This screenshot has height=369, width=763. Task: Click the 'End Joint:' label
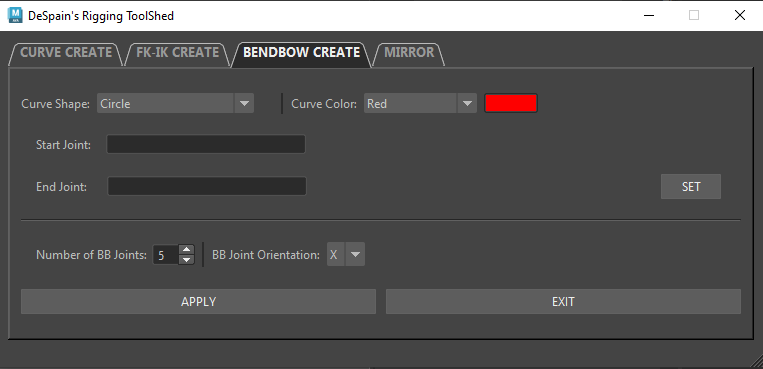(x=61, y=186)
